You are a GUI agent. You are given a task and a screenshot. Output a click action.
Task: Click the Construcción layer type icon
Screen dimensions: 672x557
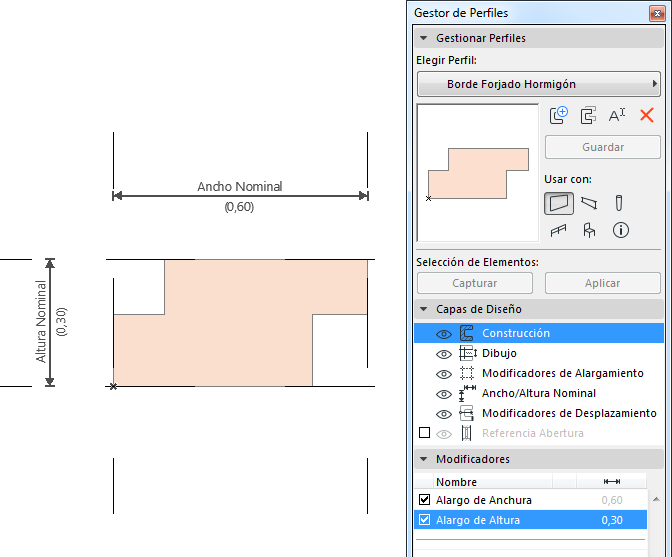467,333
